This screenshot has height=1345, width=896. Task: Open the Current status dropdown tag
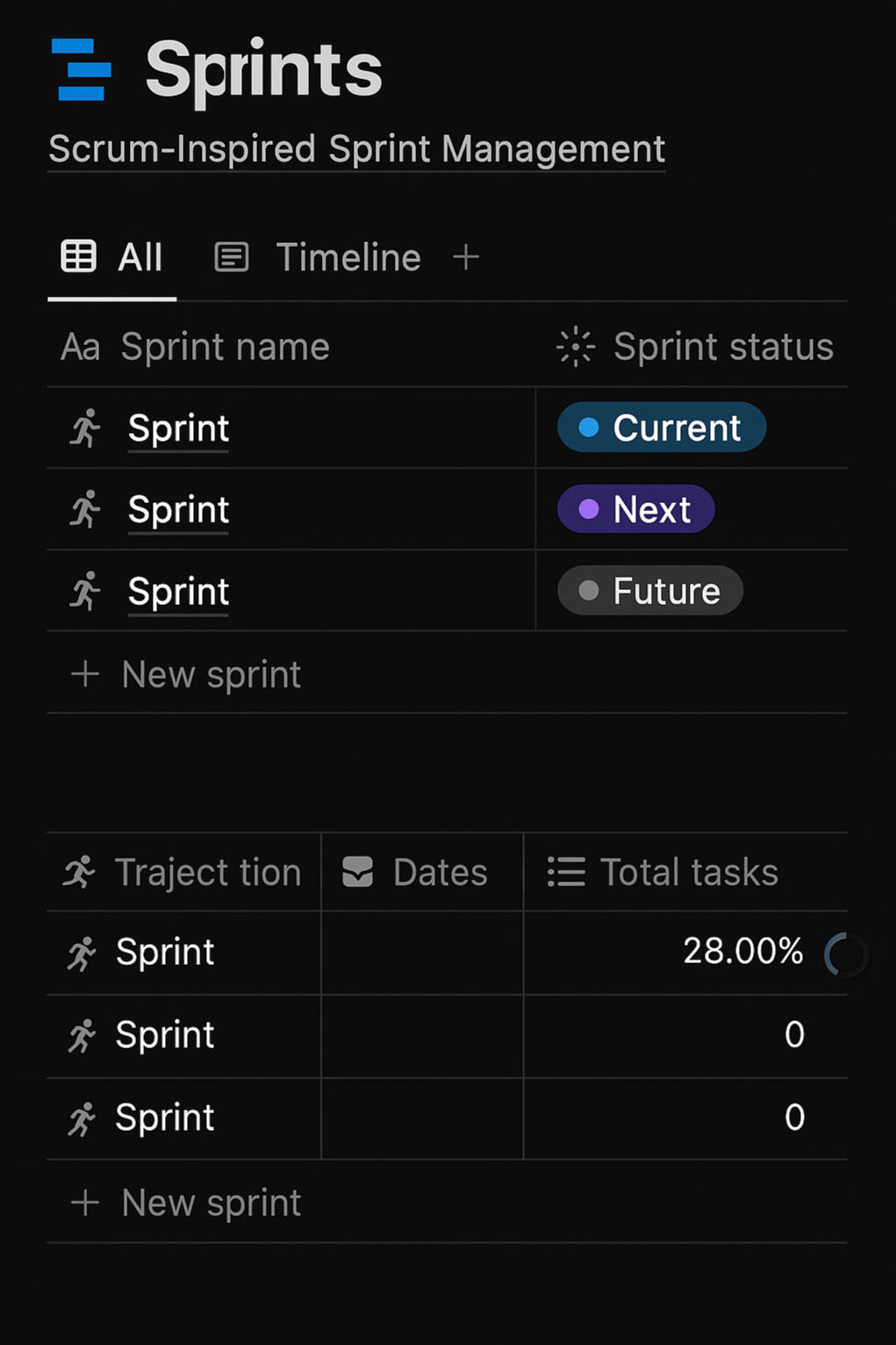(x=662, y=428)
